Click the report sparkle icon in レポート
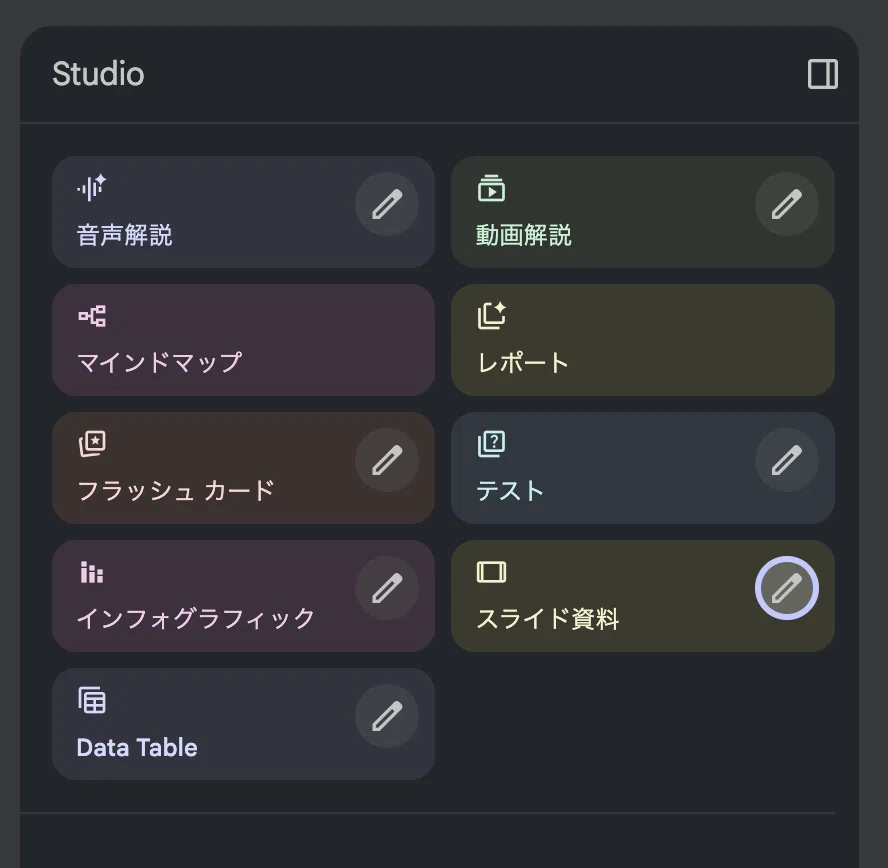This screenshot has height=868, width=888. tap(491, 316)
